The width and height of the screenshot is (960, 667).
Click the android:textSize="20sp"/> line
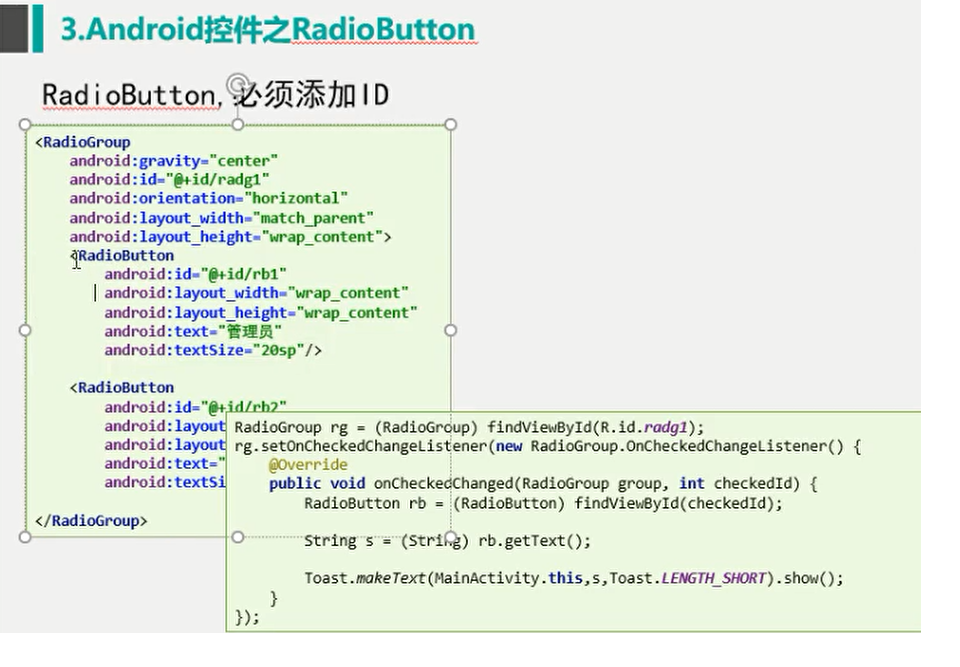point(213,350)
